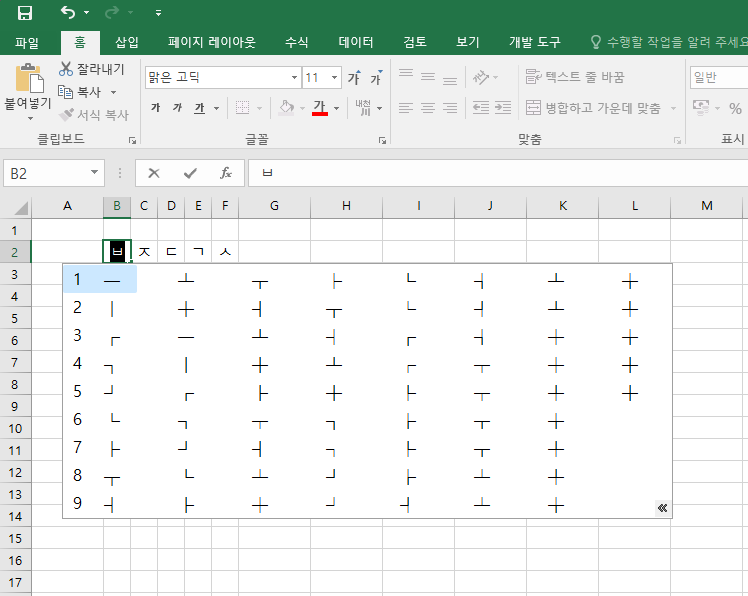
Task: Center text horizontally
Action: [428, 108]
